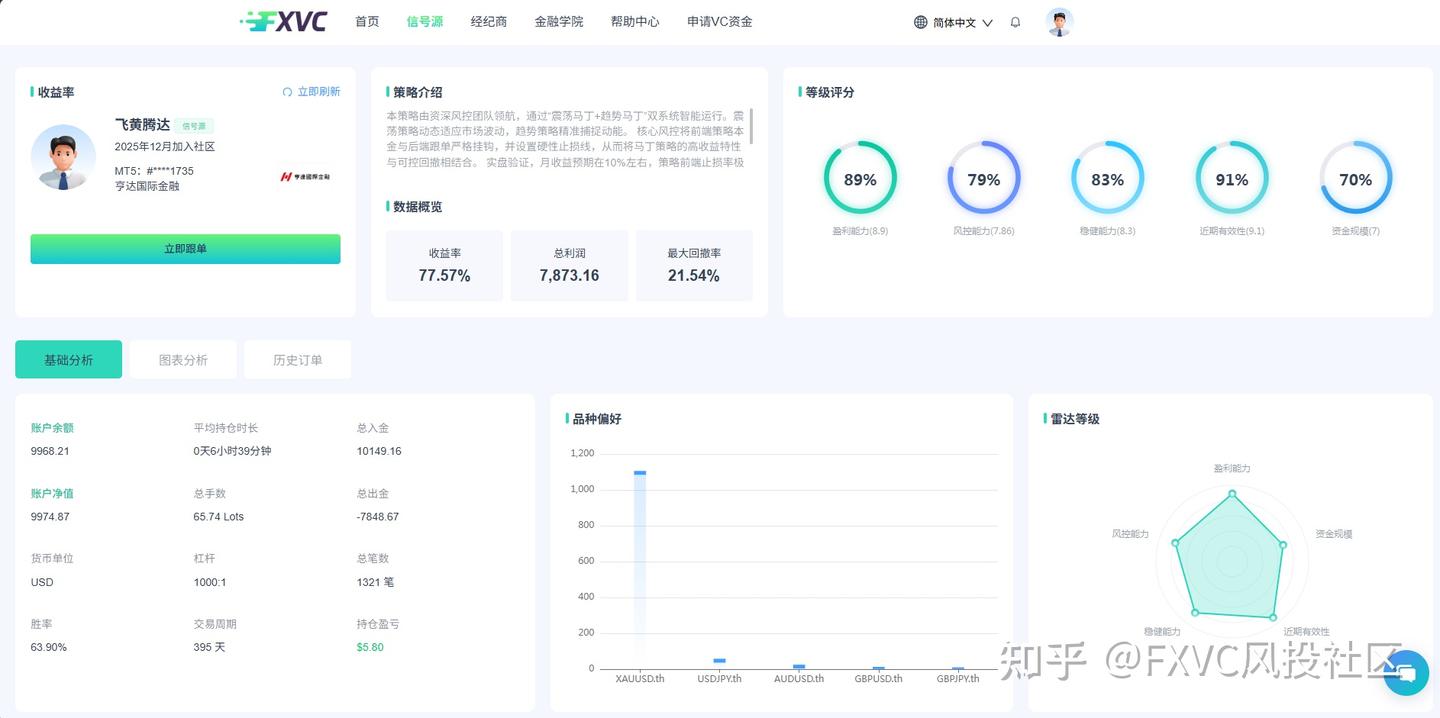
Task: Click the 持仓盈亏 value $5.80
Action: [x=370, y=647]
